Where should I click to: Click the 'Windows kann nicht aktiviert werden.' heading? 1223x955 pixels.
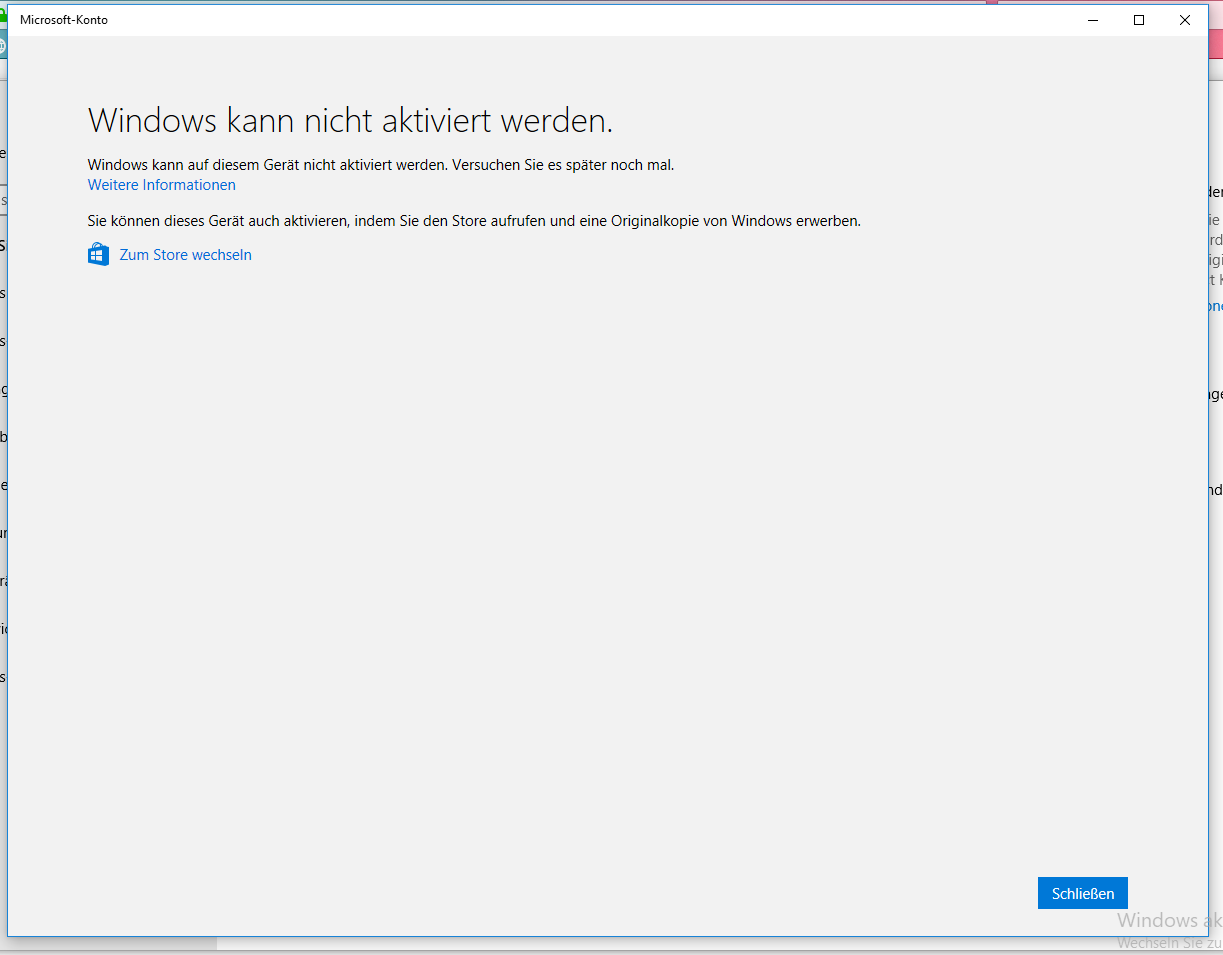[350, 120]
